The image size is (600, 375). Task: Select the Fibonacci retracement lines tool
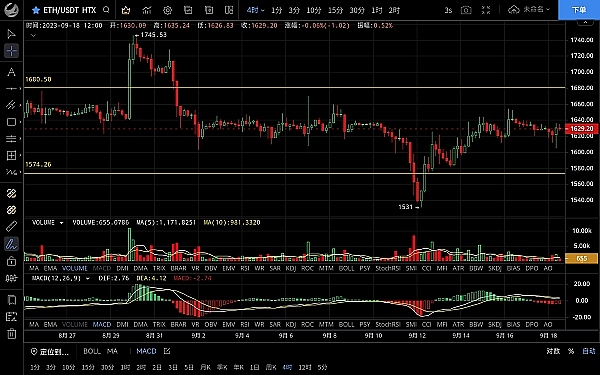tap(11, 139)
